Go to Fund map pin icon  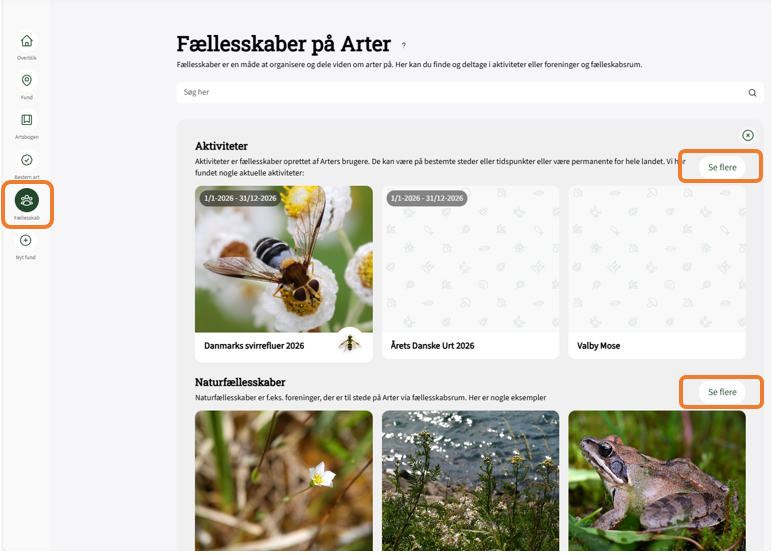click(27, 80)
